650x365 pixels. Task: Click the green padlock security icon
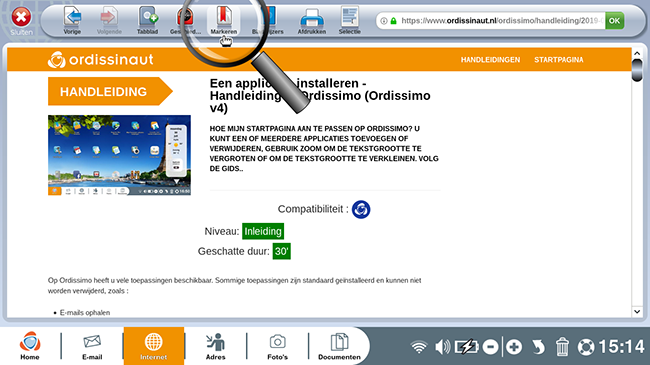pos(393,21)
